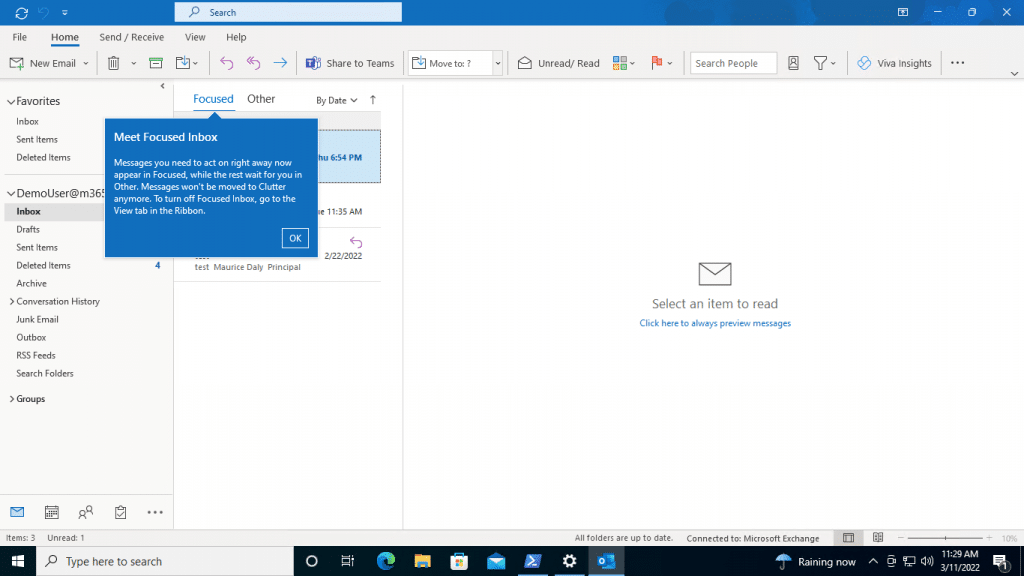Expand the Groups section
1024x576 pixels.
pyautogui.click(x=12, y=399)
